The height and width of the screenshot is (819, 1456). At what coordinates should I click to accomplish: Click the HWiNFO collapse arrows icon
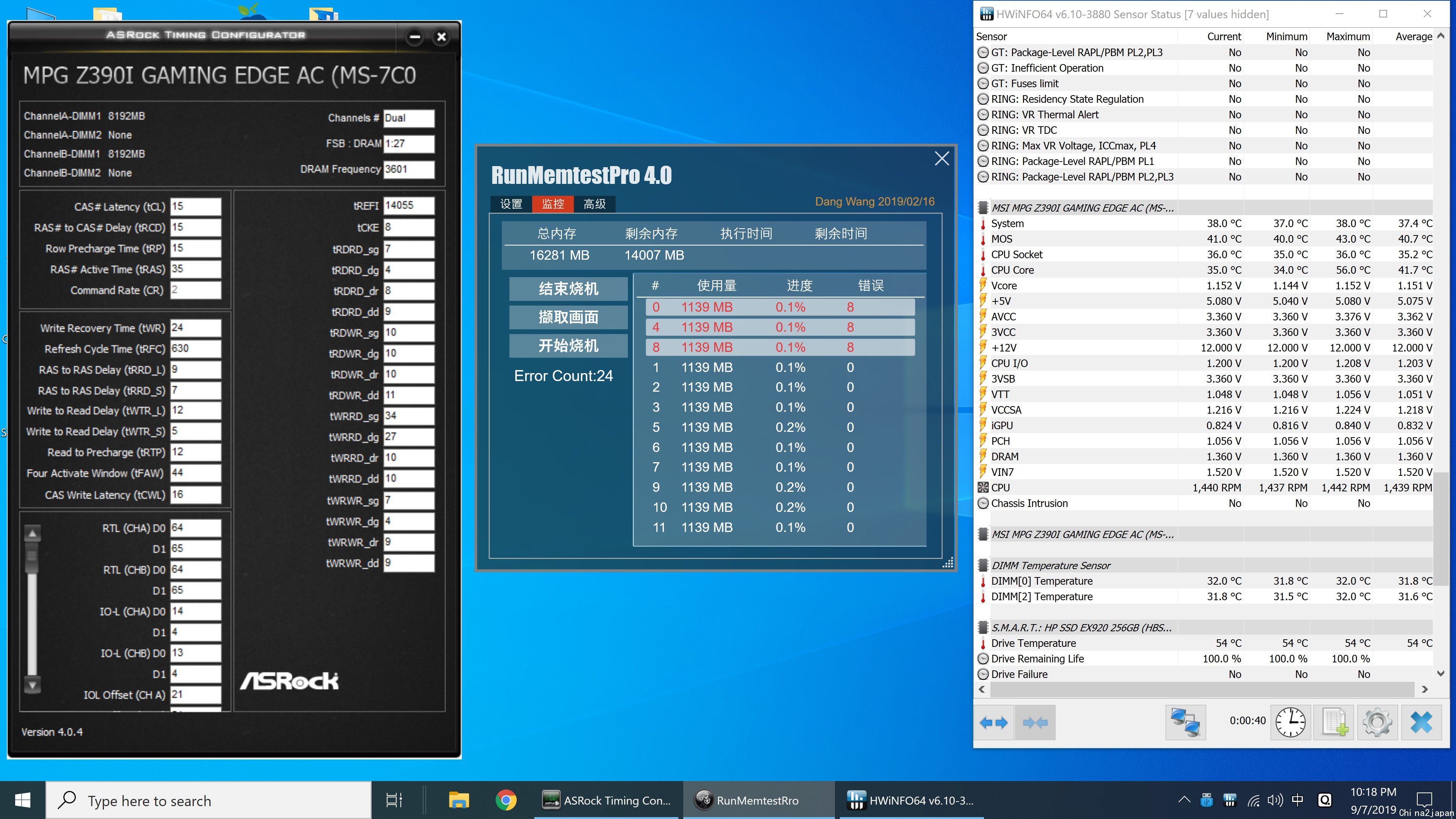point(1035,722)
